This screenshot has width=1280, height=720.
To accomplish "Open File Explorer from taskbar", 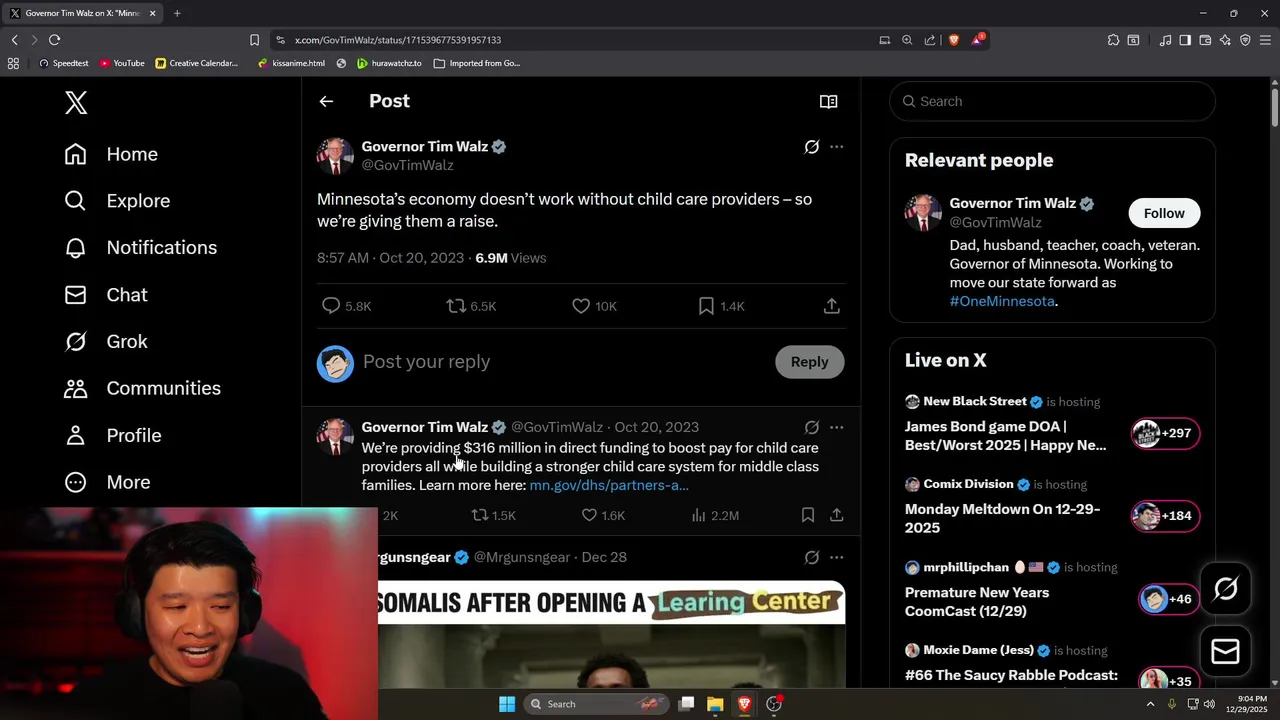I will [715, 704].
